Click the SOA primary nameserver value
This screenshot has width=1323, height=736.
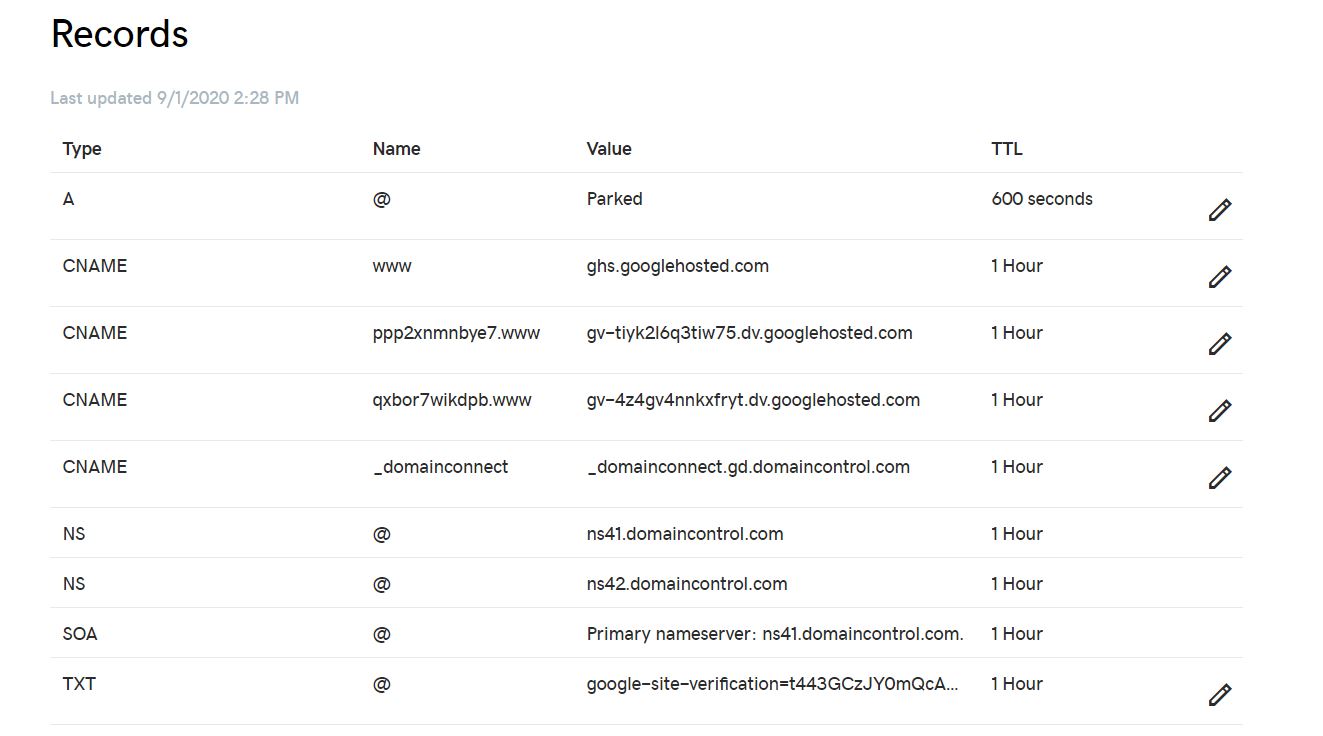(775, 634)
